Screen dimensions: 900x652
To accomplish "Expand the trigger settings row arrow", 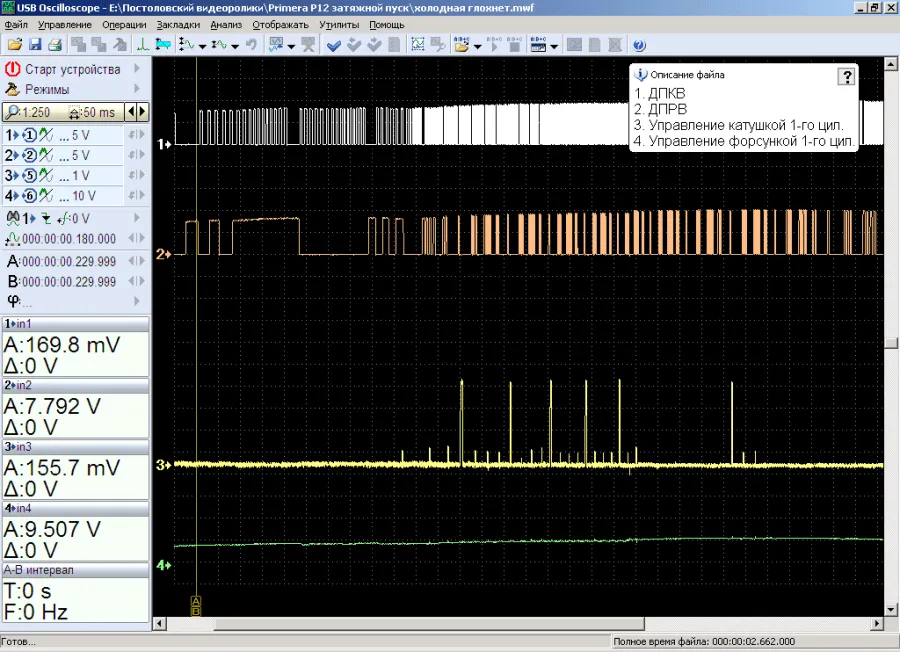I will point(137,218).
